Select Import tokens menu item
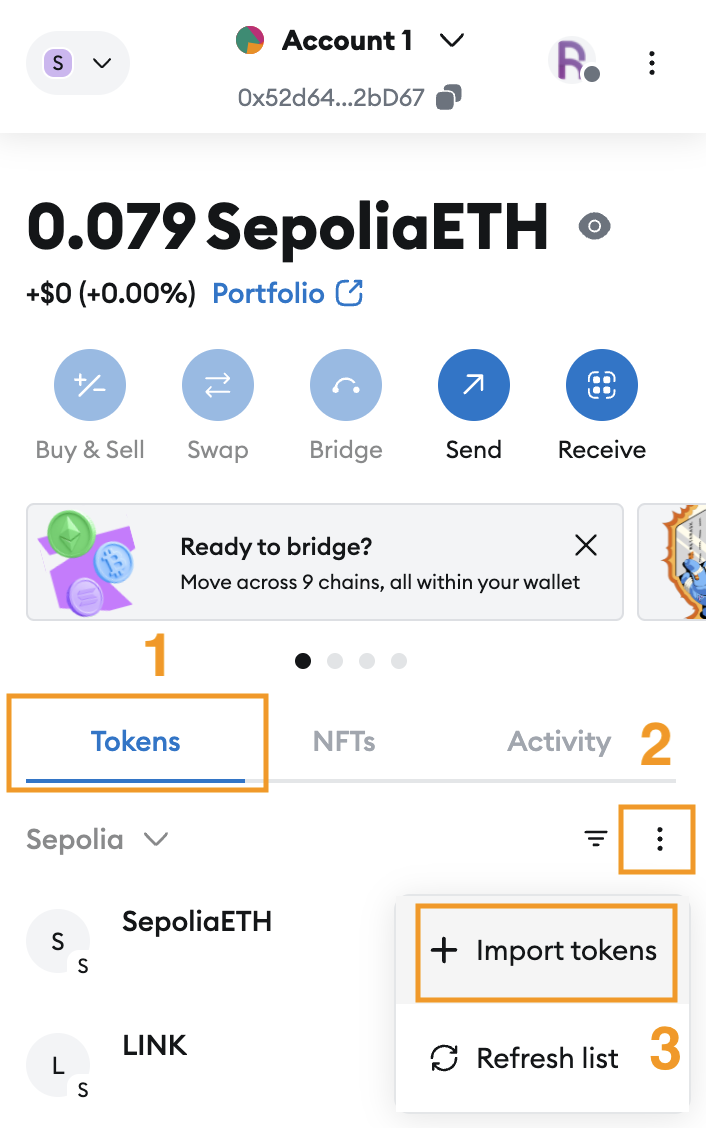 click(545, 950)
